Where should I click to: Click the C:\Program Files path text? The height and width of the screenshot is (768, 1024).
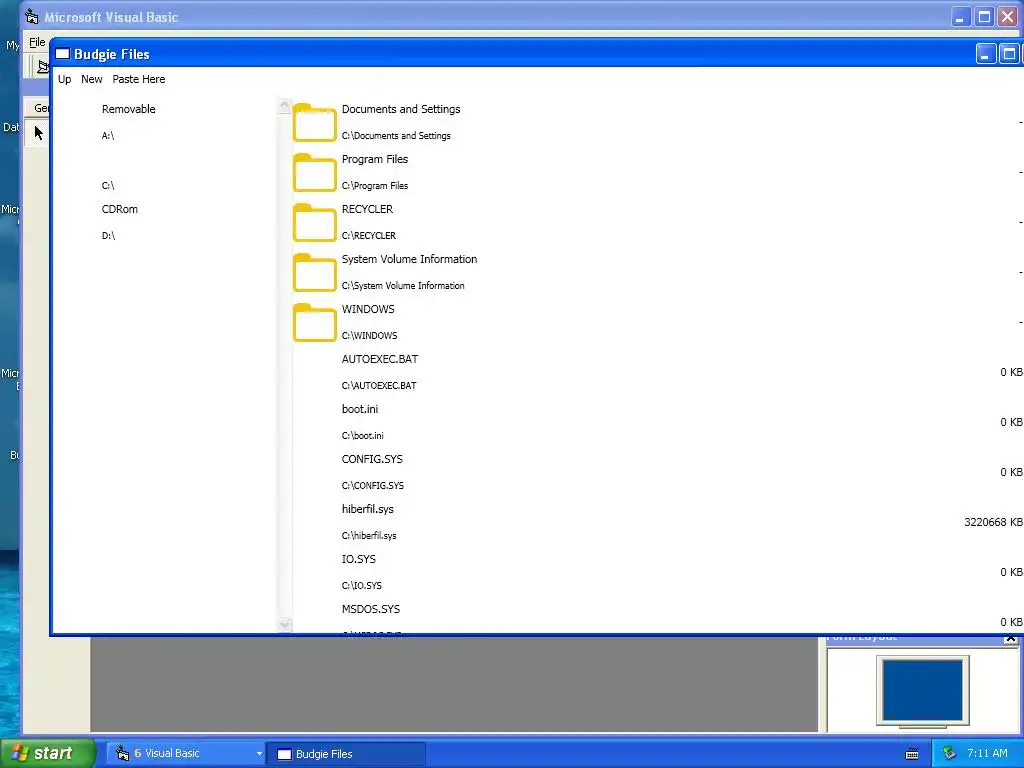pyautogui.click(x=375, y=185)
